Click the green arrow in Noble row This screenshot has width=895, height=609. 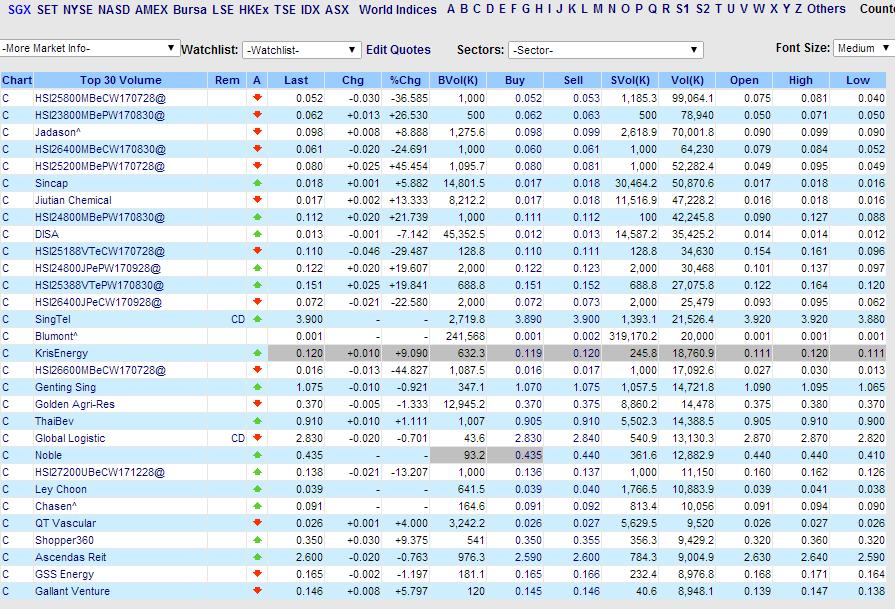click(257, 455)
